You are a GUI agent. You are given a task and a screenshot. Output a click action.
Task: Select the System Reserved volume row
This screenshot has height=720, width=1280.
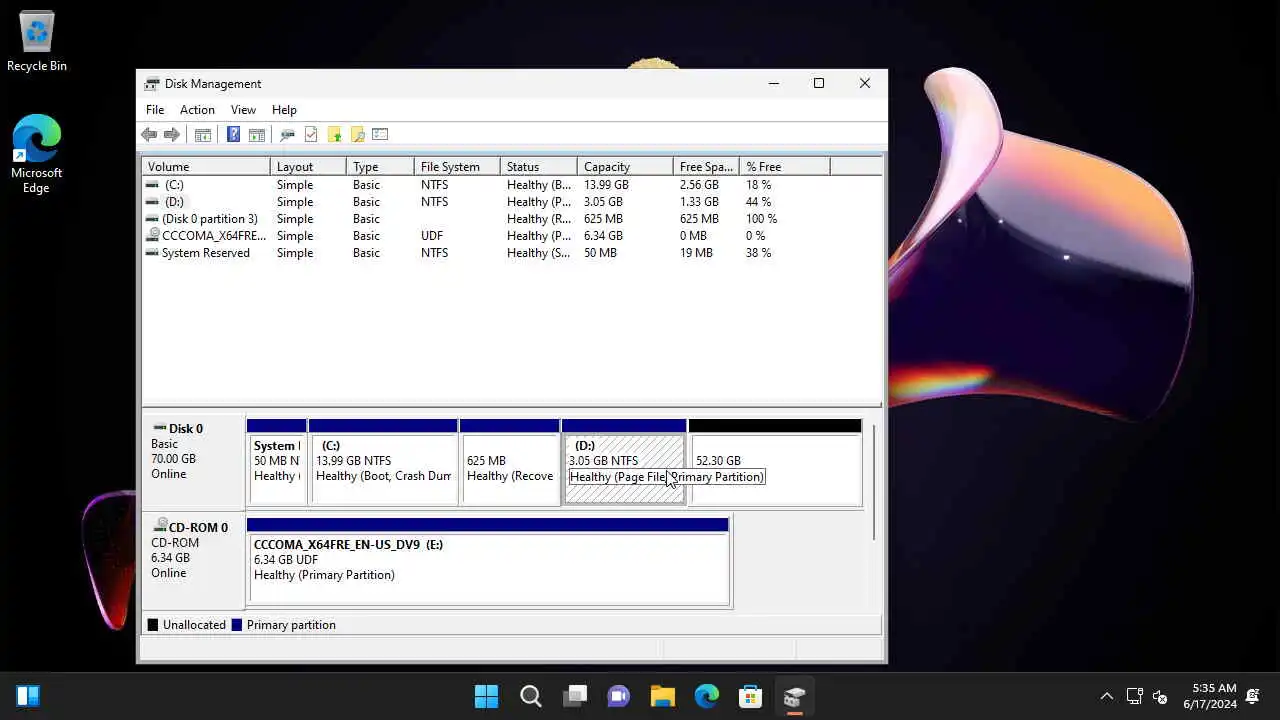[511, 253]
